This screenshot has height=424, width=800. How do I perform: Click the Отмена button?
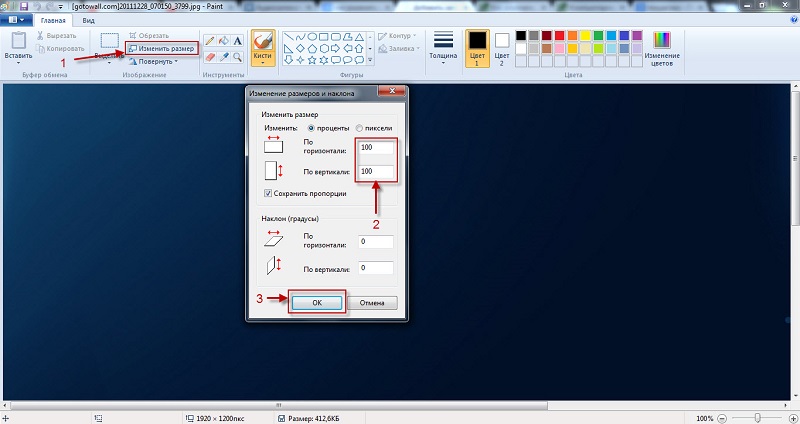pyautogui.click(x=372, y=303)
